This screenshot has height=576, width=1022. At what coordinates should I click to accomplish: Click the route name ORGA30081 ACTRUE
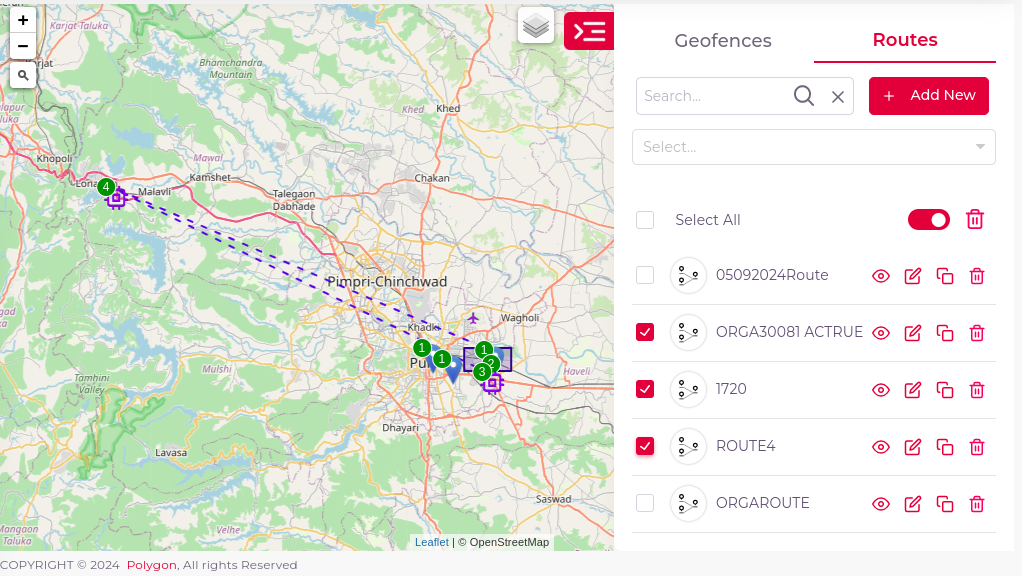(x=789, y=332)
